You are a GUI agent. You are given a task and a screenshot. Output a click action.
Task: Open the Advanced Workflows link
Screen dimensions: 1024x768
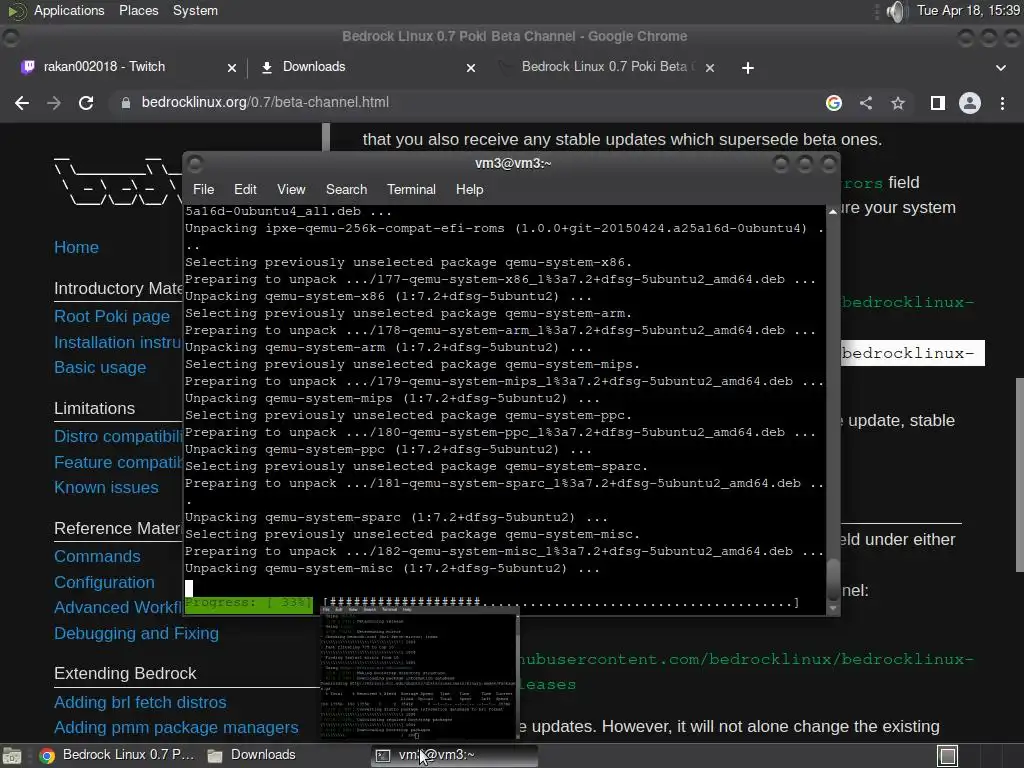[118, 607]
